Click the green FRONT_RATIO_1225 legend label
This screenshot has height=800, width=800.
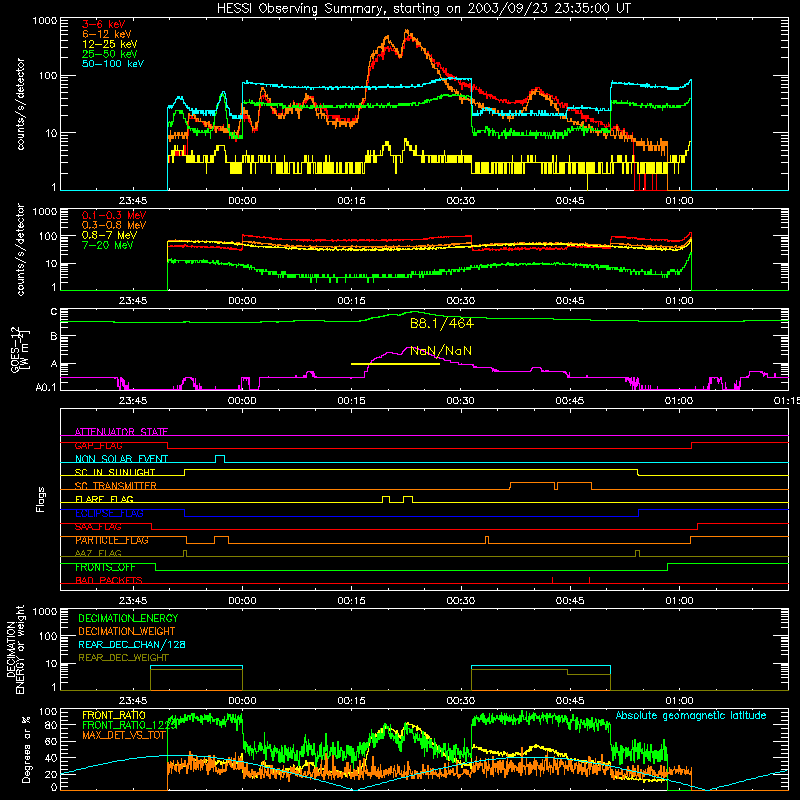click(130, 726)
